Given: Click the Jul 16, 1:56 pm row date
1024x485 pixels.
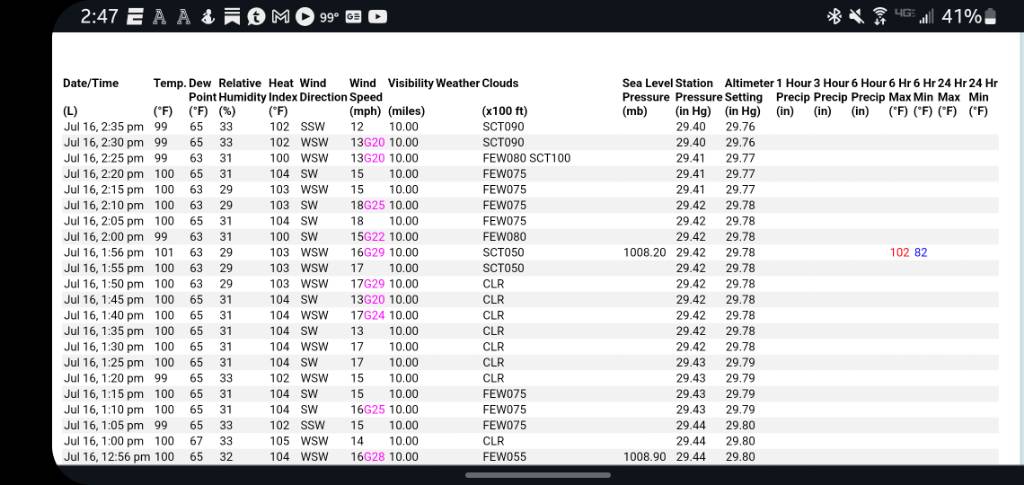Looking at the screenshot, I should pos(103,253).
